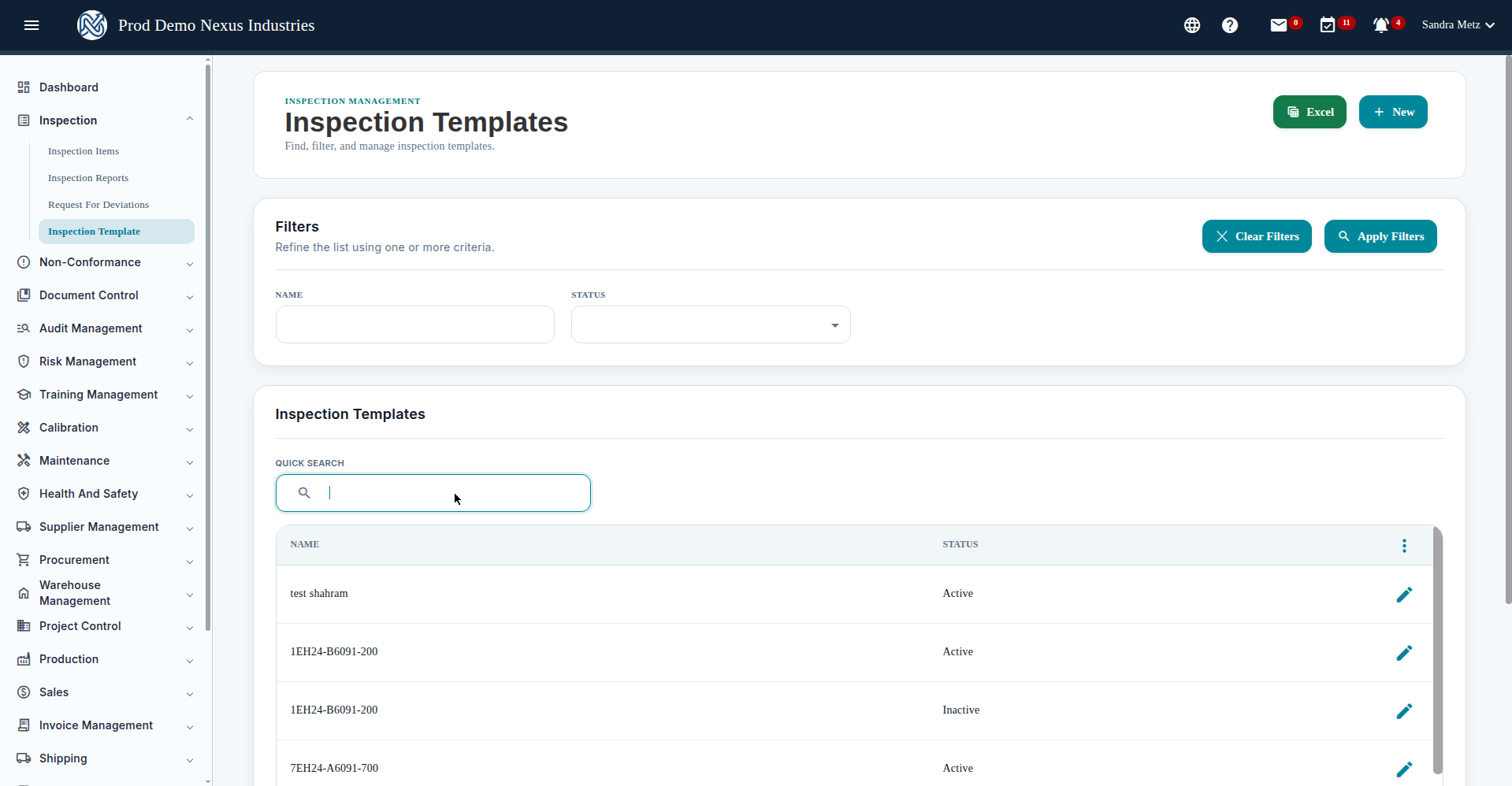
Task: Edit the 7EH24-A6091-700 template
Action: (1404, 769)
